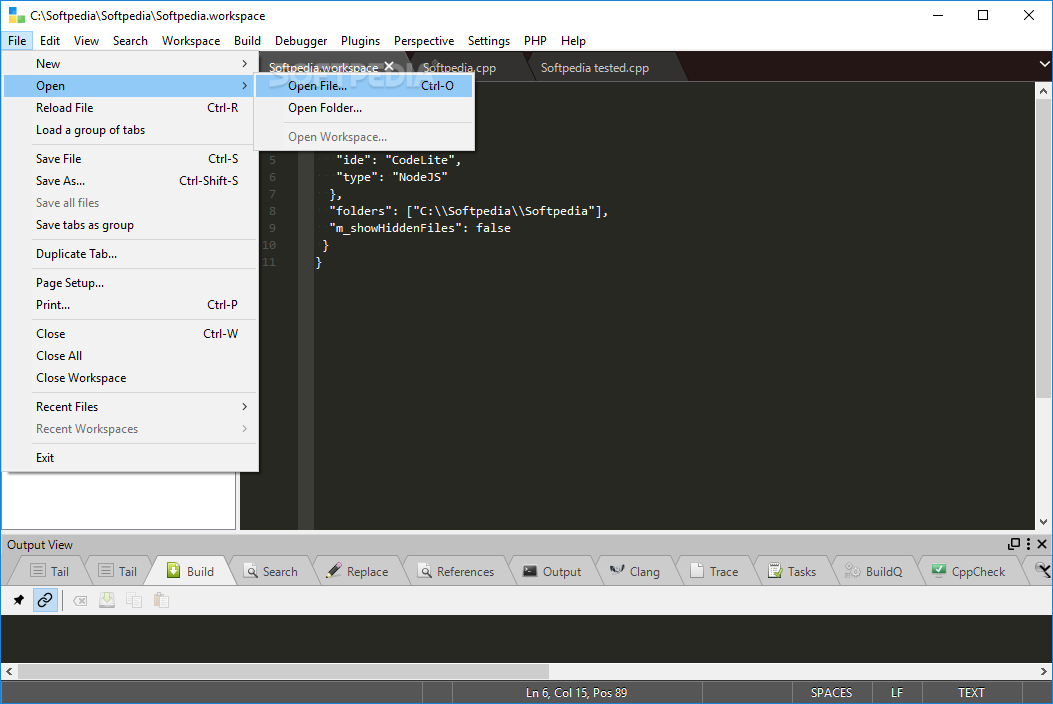This screenshot has width=1053, height=704.
Task: Click the magnifier icon on the Search tab
Action: [250, 571]
